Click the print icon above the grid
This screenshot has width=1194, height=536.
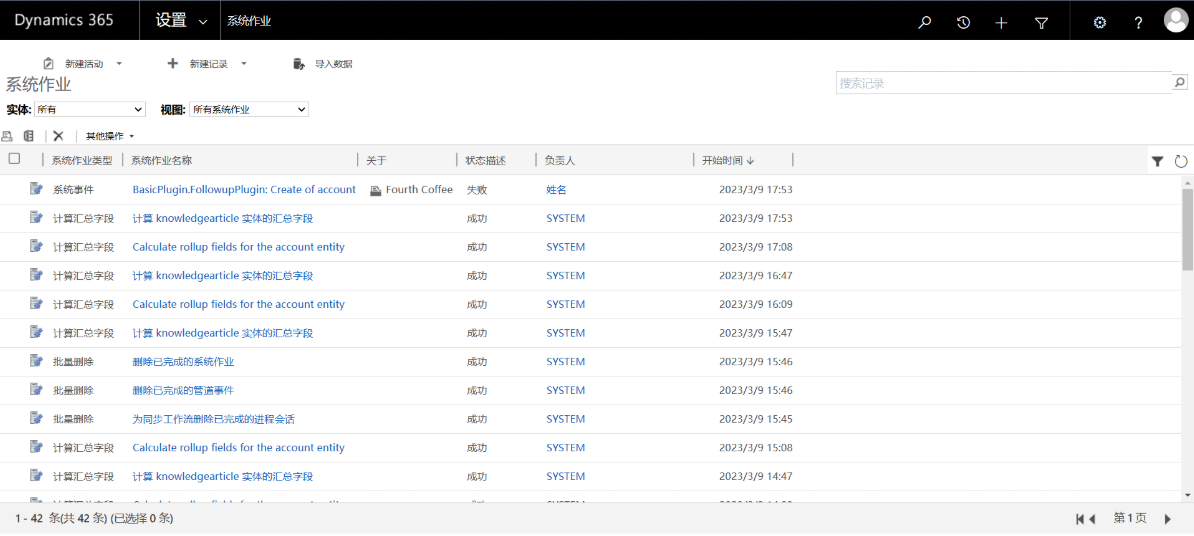pos(7,136)
